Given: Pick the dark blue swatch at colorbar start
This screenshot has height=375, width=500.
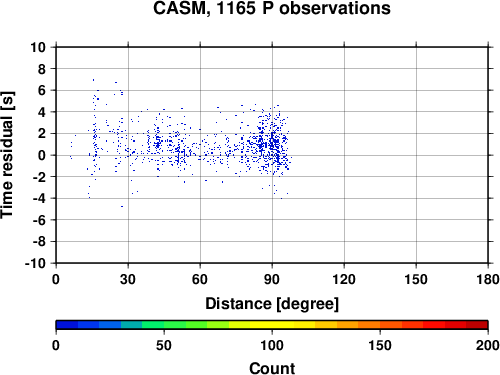Looking at the screenshot, I should click(x=67, y=325).
